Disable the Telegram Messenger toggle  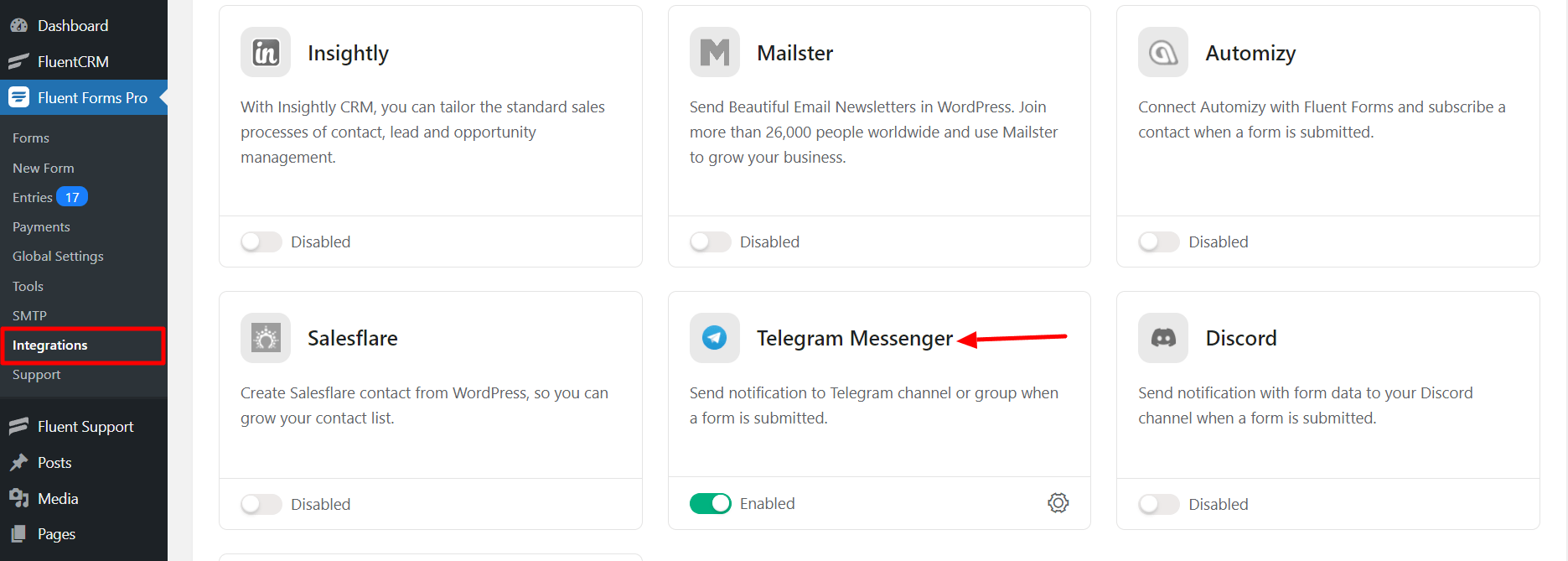tap(710, 503)
